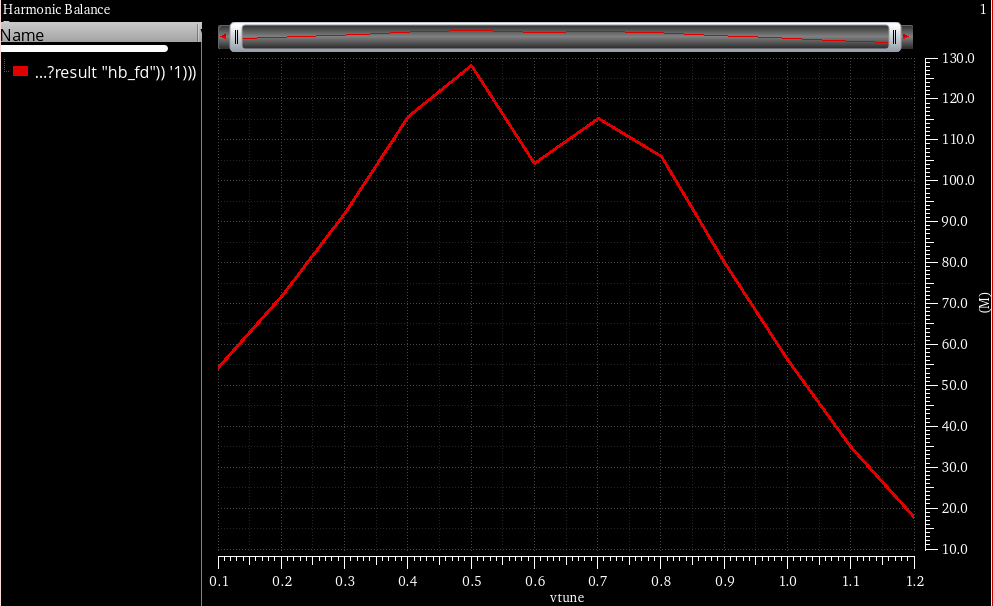Click the left zoom slider handle
993x606 pixels.
pyautogui.click(x=236, y=37)
